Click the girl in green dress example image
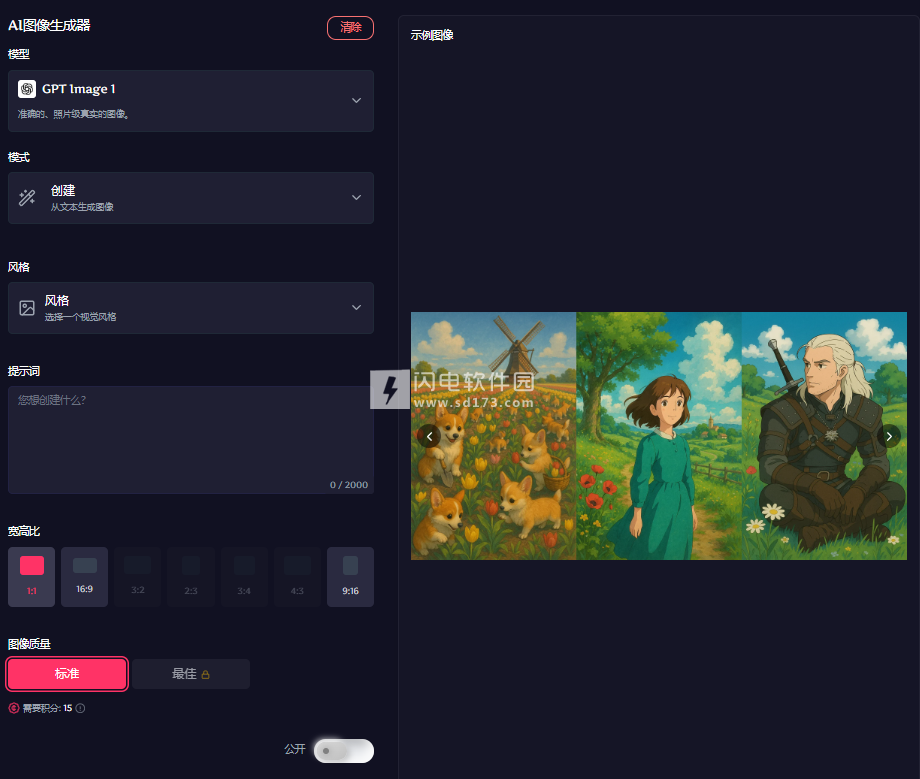This screenshot has width=920, height=779. click(x=659, y=436)
